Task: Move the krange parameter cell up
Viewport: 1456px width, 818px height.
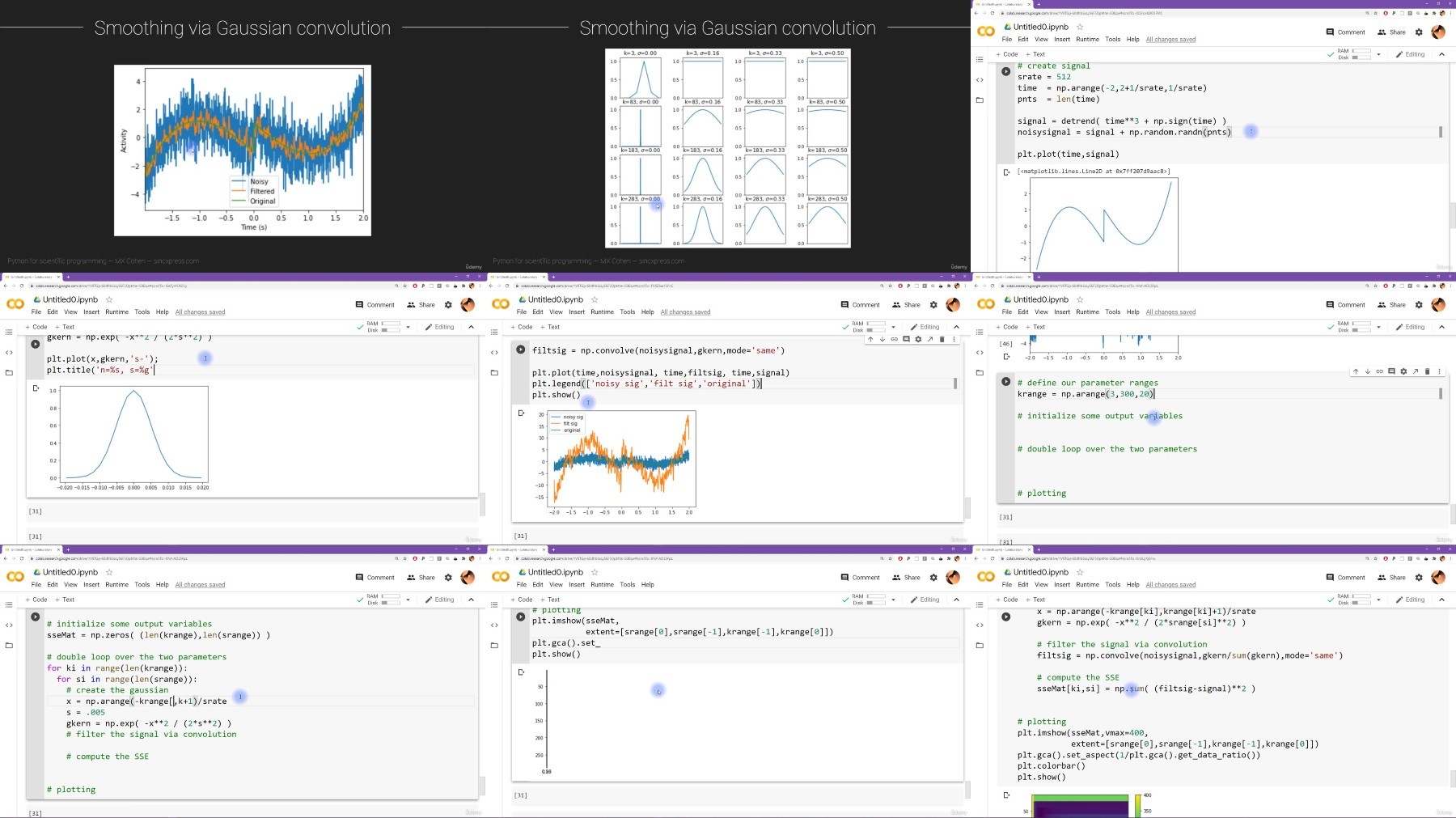Action: (x=1356, y=371)
